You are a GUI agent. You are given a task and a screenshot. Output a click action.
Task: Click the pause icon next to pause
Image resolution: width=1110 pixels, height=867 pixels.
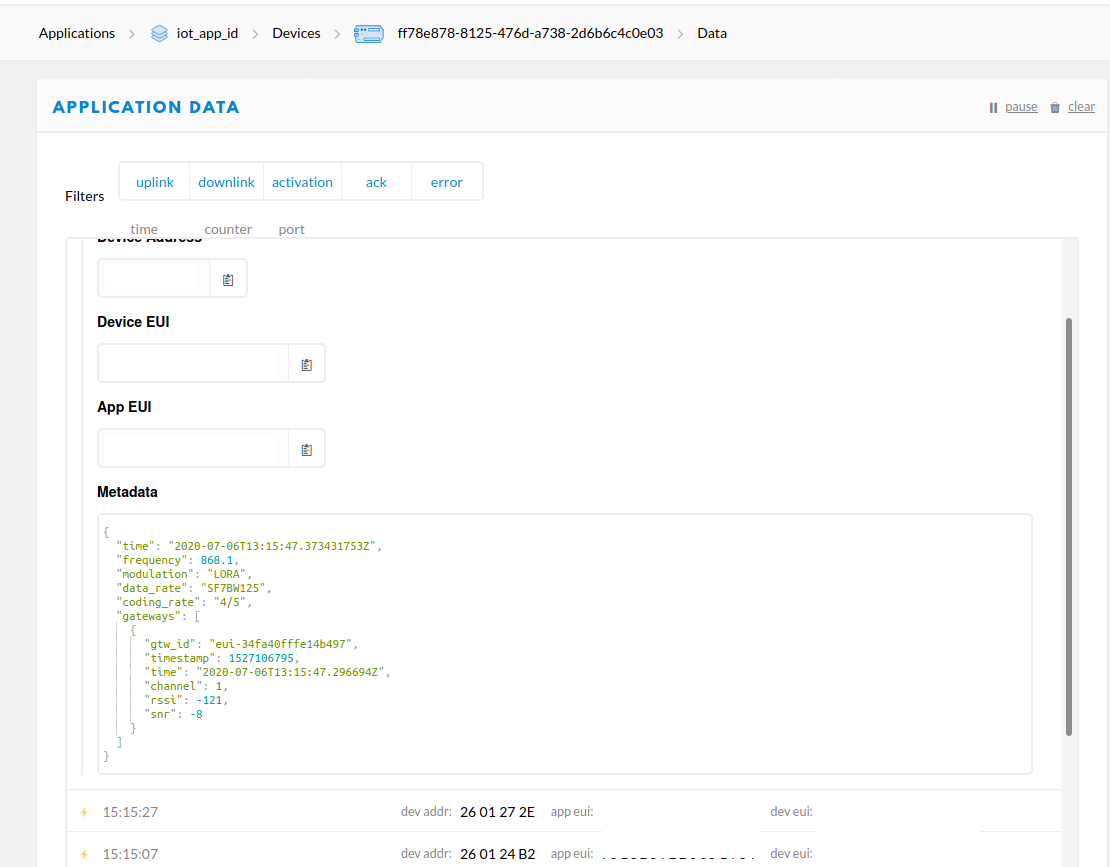tap(993, 108)
